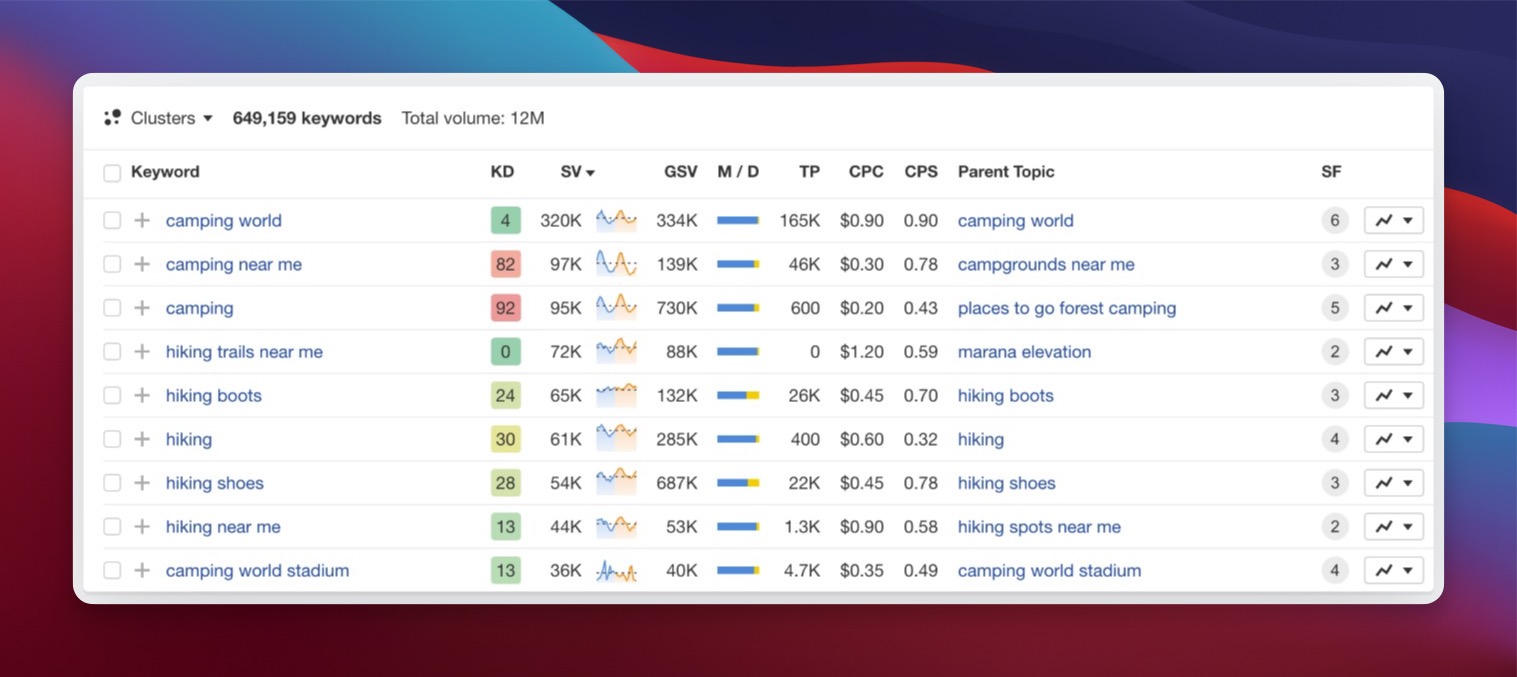Expand the dropdown arrow on the hiking chart button
The width and height of the screenshot is (1517, 677).
(1408, 439)
